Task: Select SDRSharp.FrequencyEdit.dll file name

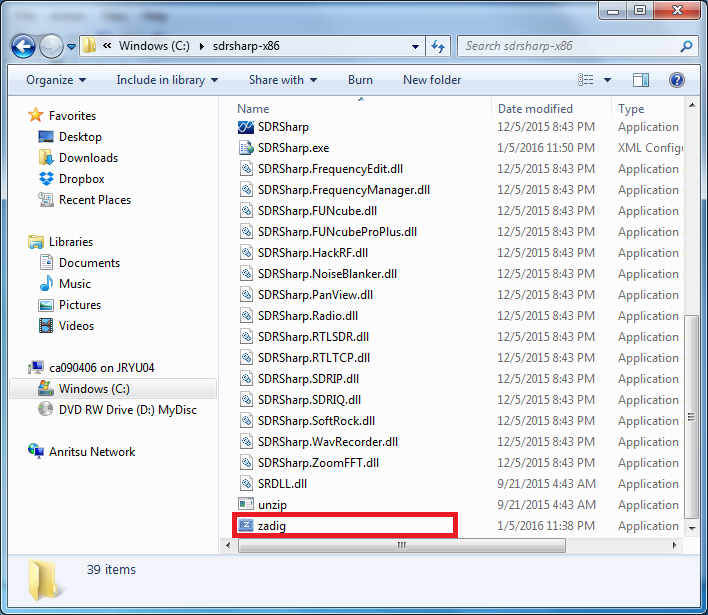Action: pos(330,169)
